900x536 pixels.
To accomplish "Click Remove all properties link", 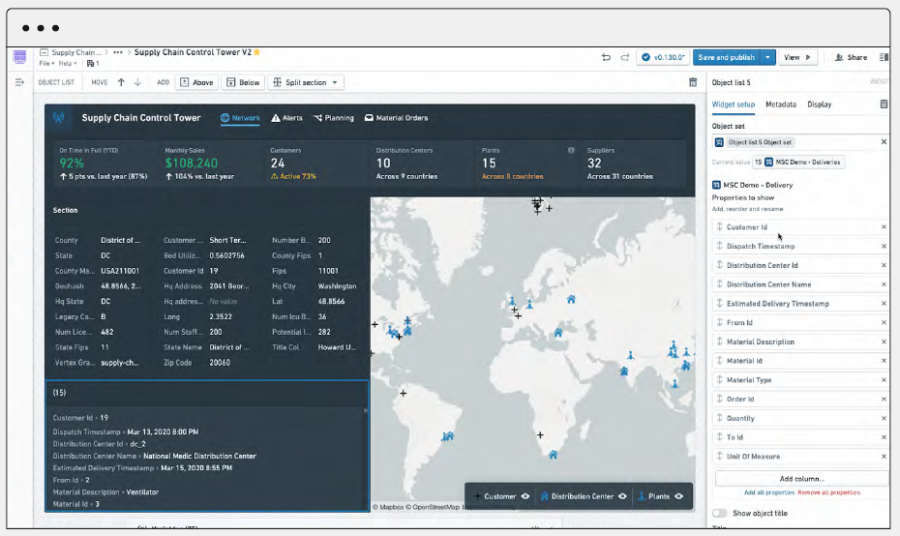I will point(829,492).
